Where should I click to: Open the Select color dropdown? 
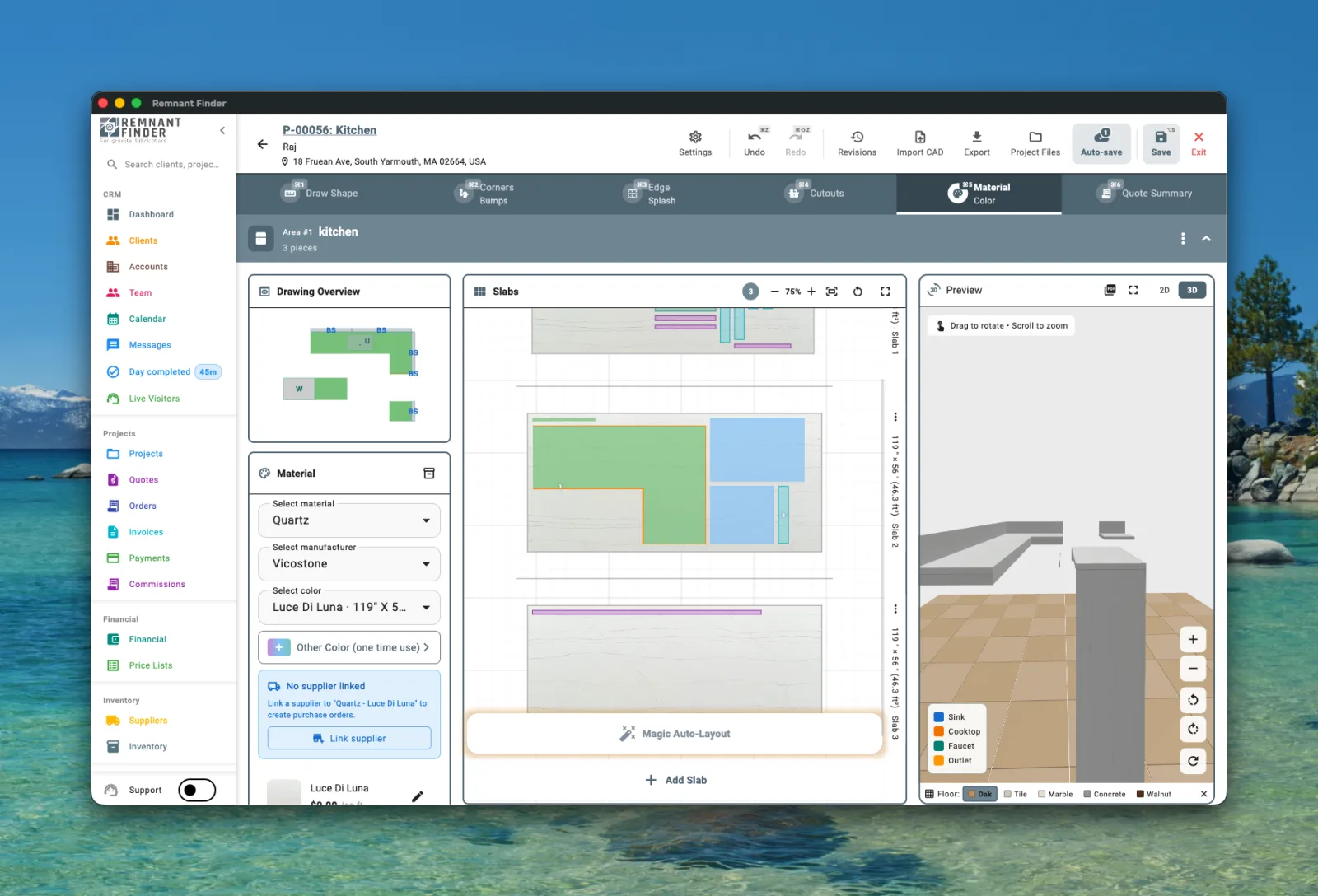349,608
